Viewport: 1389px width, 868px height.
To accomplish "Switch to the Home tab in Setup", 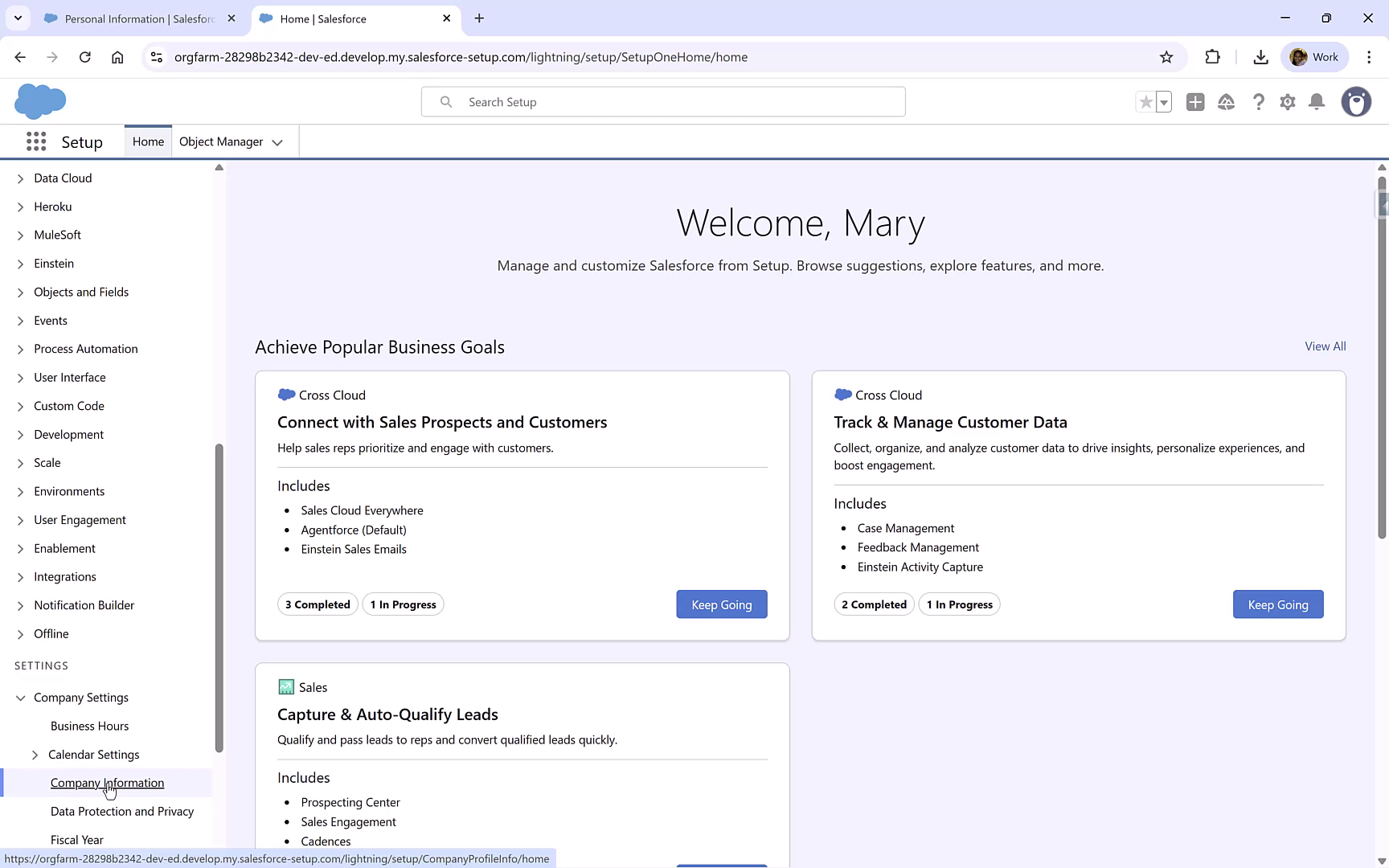I will click(x=148, y=141).
